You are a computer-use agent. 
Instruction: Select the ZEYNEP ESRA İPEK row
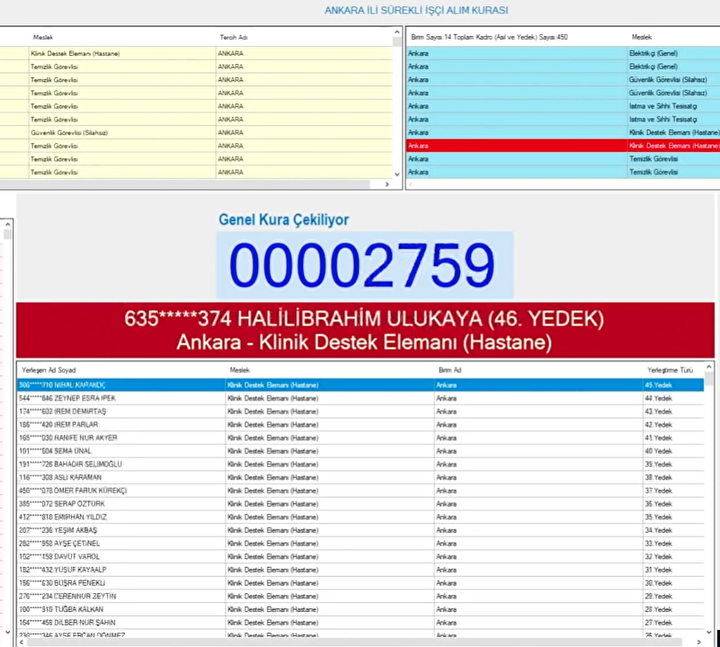pyautogui.click(x=360, y=398)
